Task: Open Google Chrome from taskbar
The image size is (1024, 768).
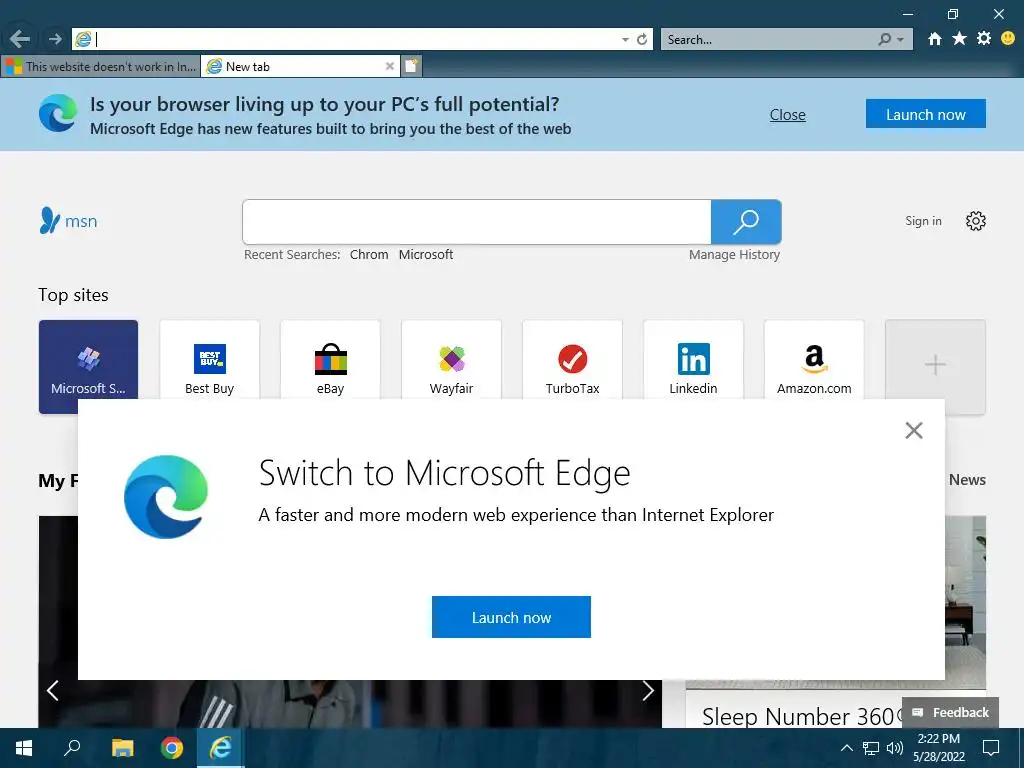Action: (x=172, y=748)
